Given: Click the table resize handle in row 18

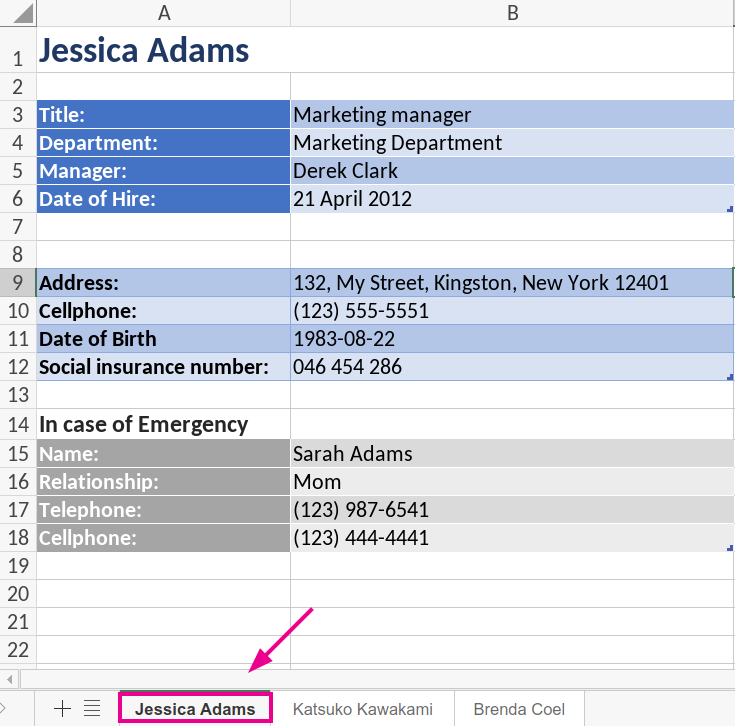Looking at the screenshot, I should pyautogui.click(x=730, y=548).
